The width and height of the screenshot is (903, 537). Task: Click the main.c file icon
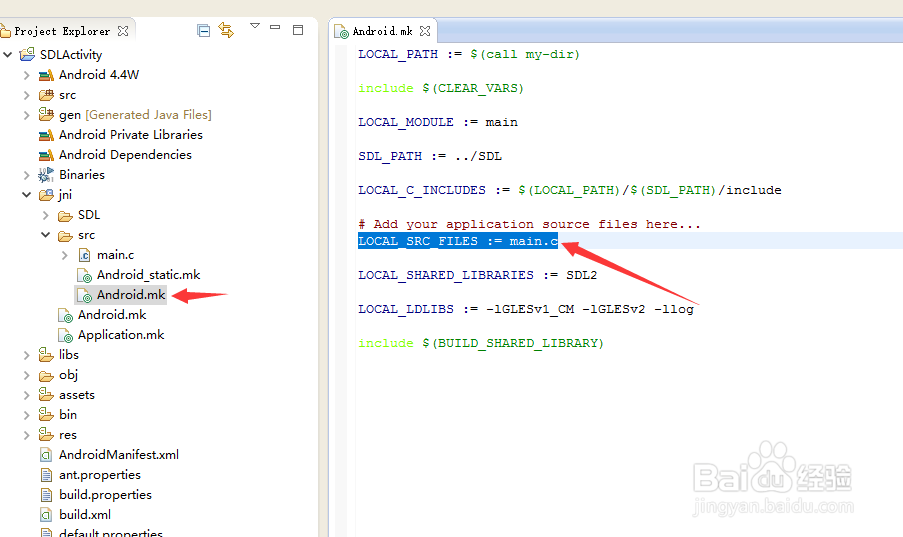pos(84,255)
